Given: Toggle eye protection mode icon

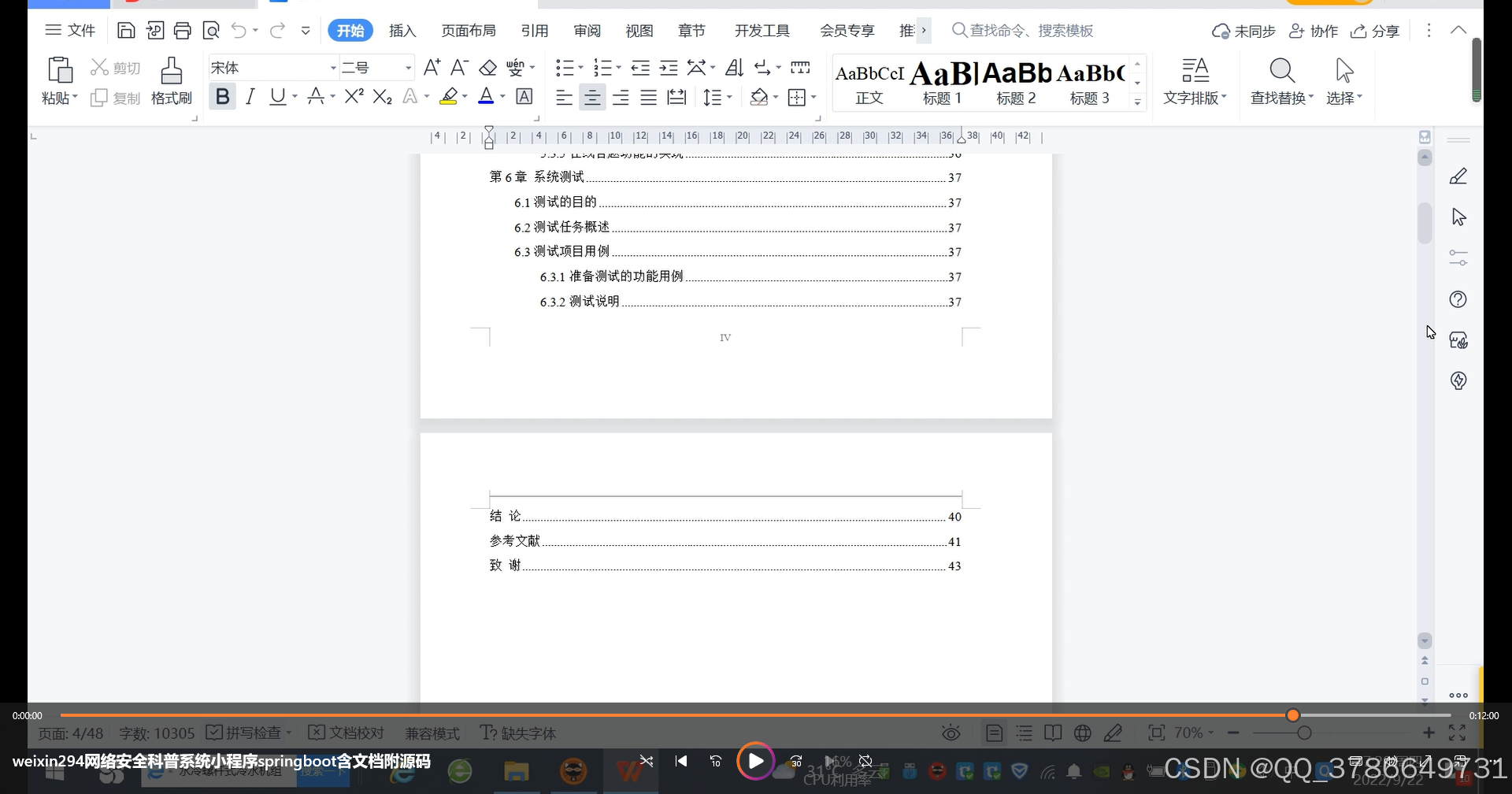Looking at the screenshot, I should coord(951,733).
